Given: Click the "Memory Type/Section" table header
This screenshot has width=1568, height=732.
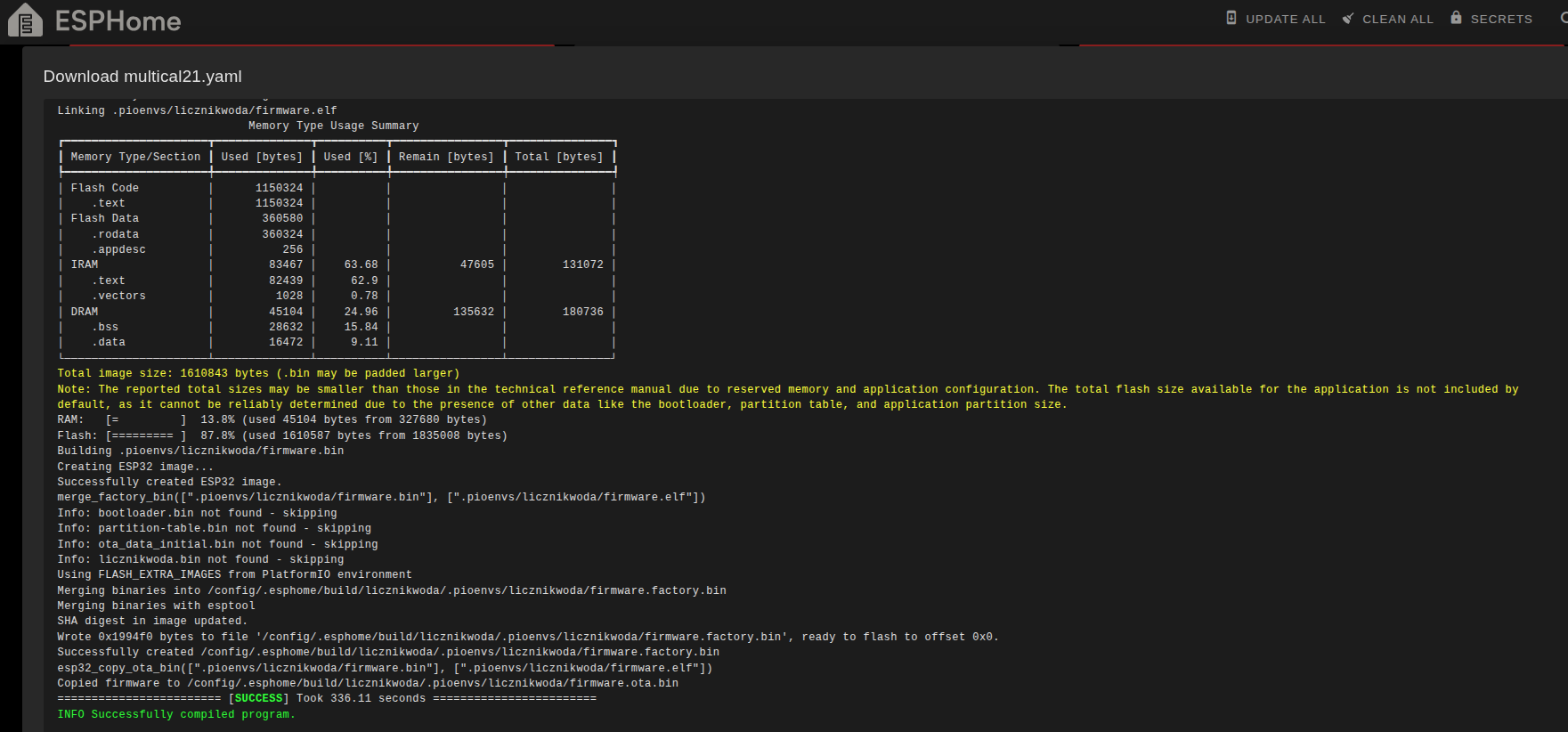Looking at the screenshot, I should click(135, 157).
